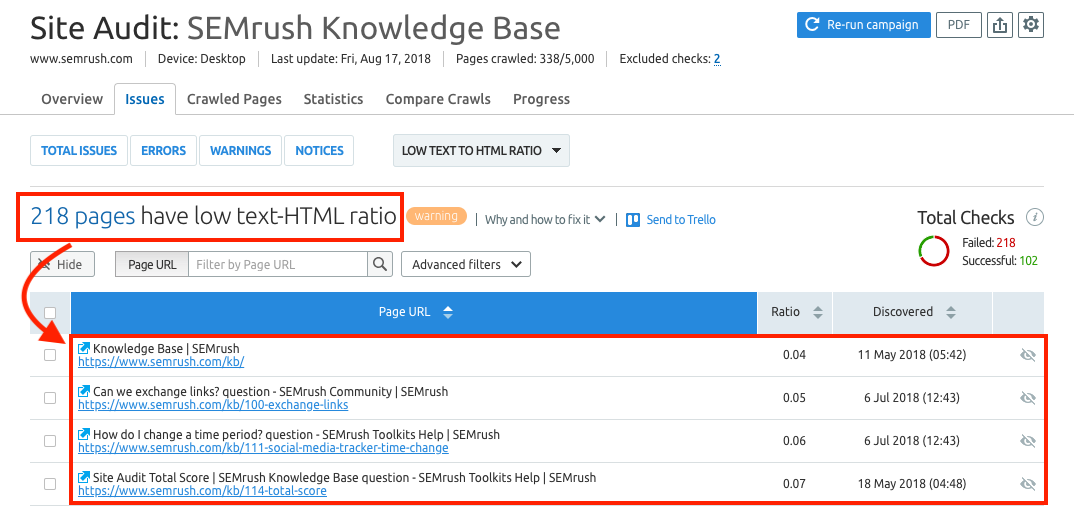Click the 218 pages link

point(83,217)
